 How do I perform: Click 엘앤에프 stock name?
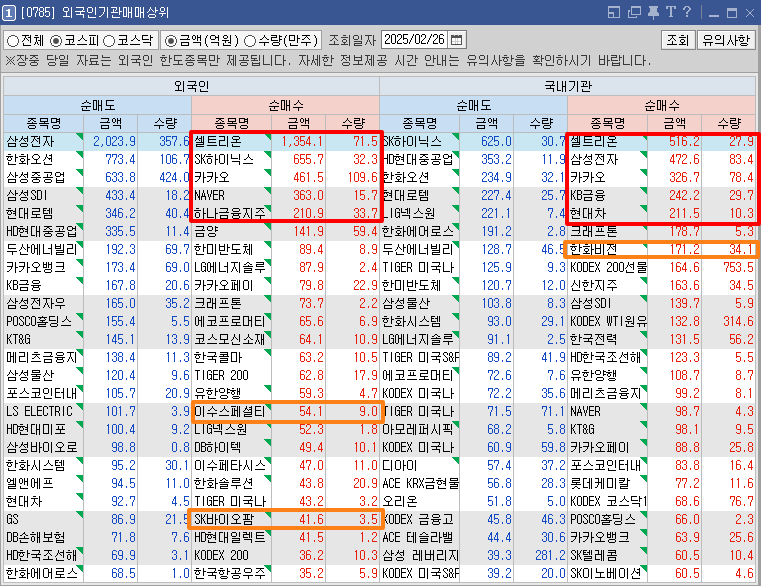coord(29,483)
